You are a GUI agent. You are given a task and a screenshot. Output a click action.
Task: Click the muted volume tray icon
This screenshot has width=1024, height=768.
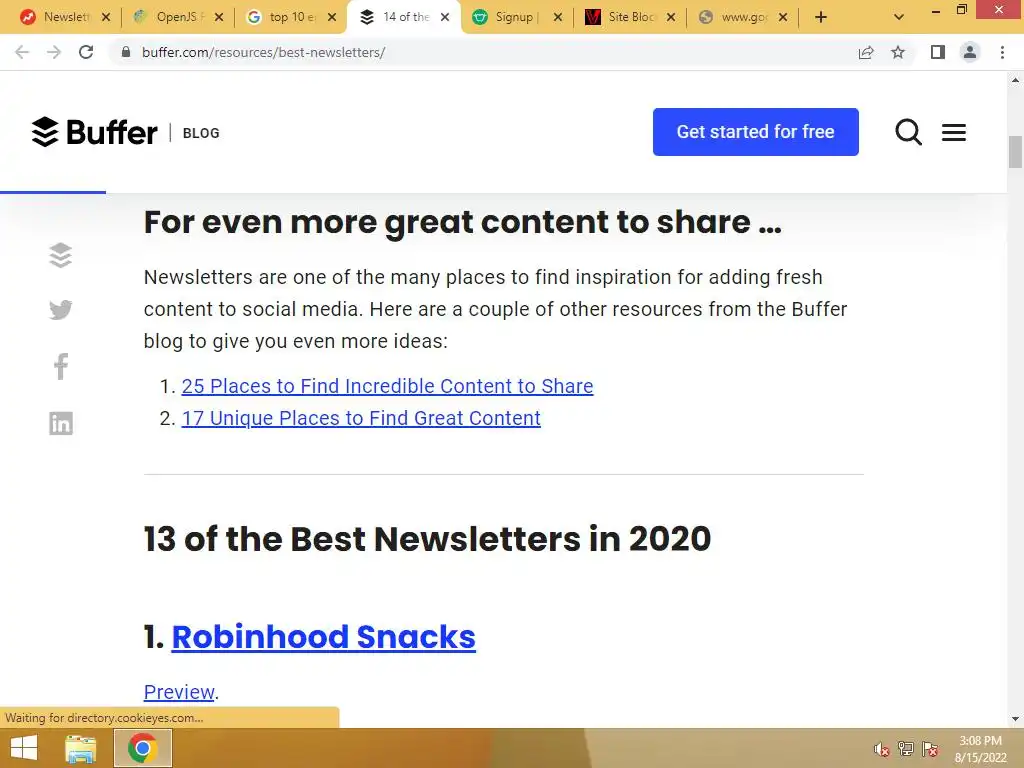(x=882, y=749)
